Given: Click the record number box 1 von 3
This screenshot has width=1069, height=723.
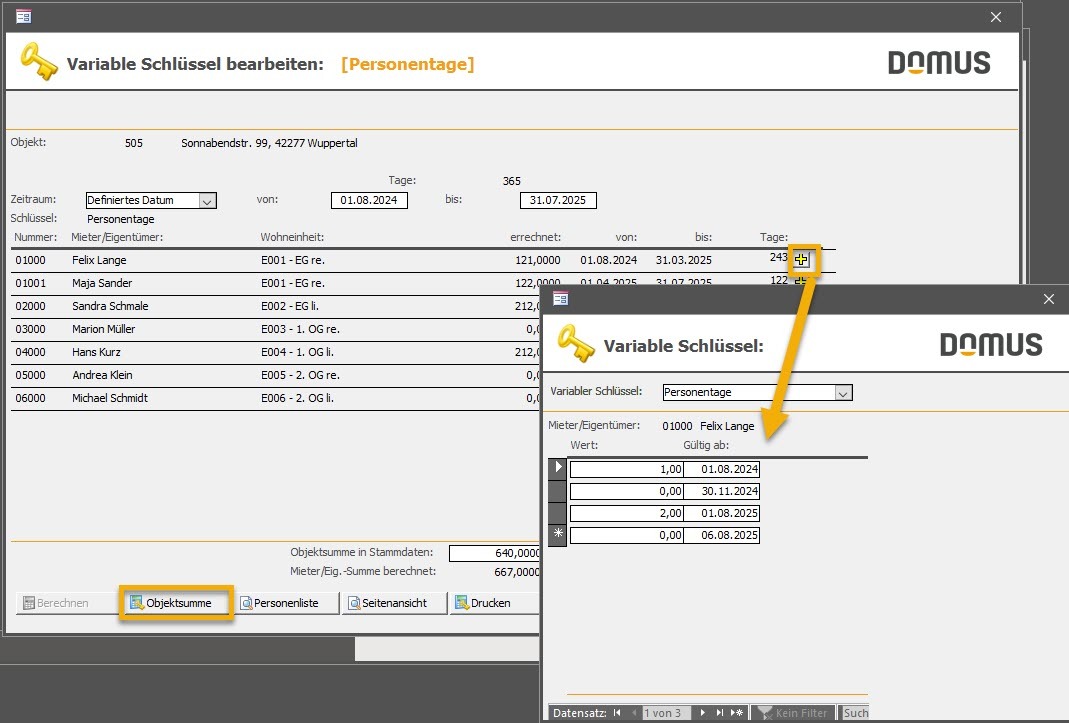Looking at the screenshot, I should (667, 713).
